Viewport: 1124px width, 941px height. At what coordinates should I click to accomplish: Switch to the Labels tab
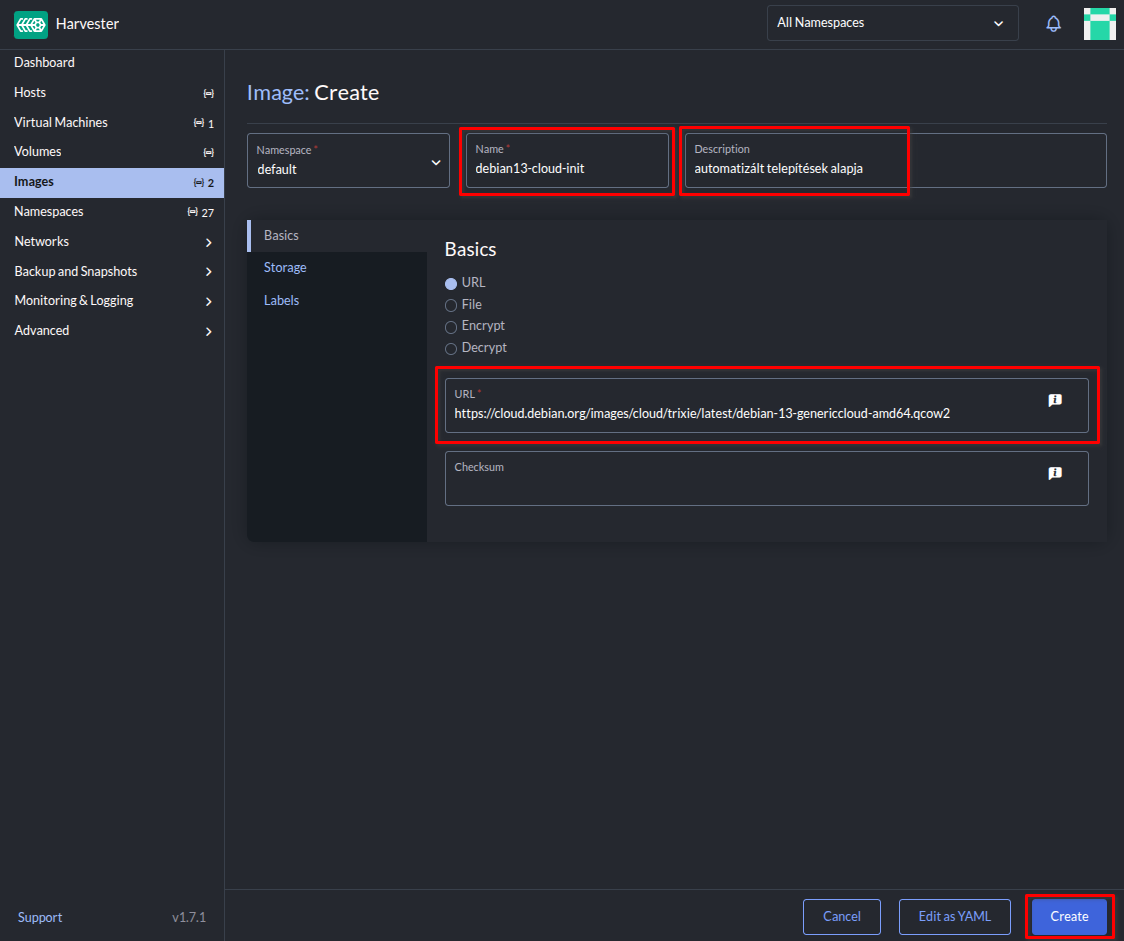click(x=281, y=301)
